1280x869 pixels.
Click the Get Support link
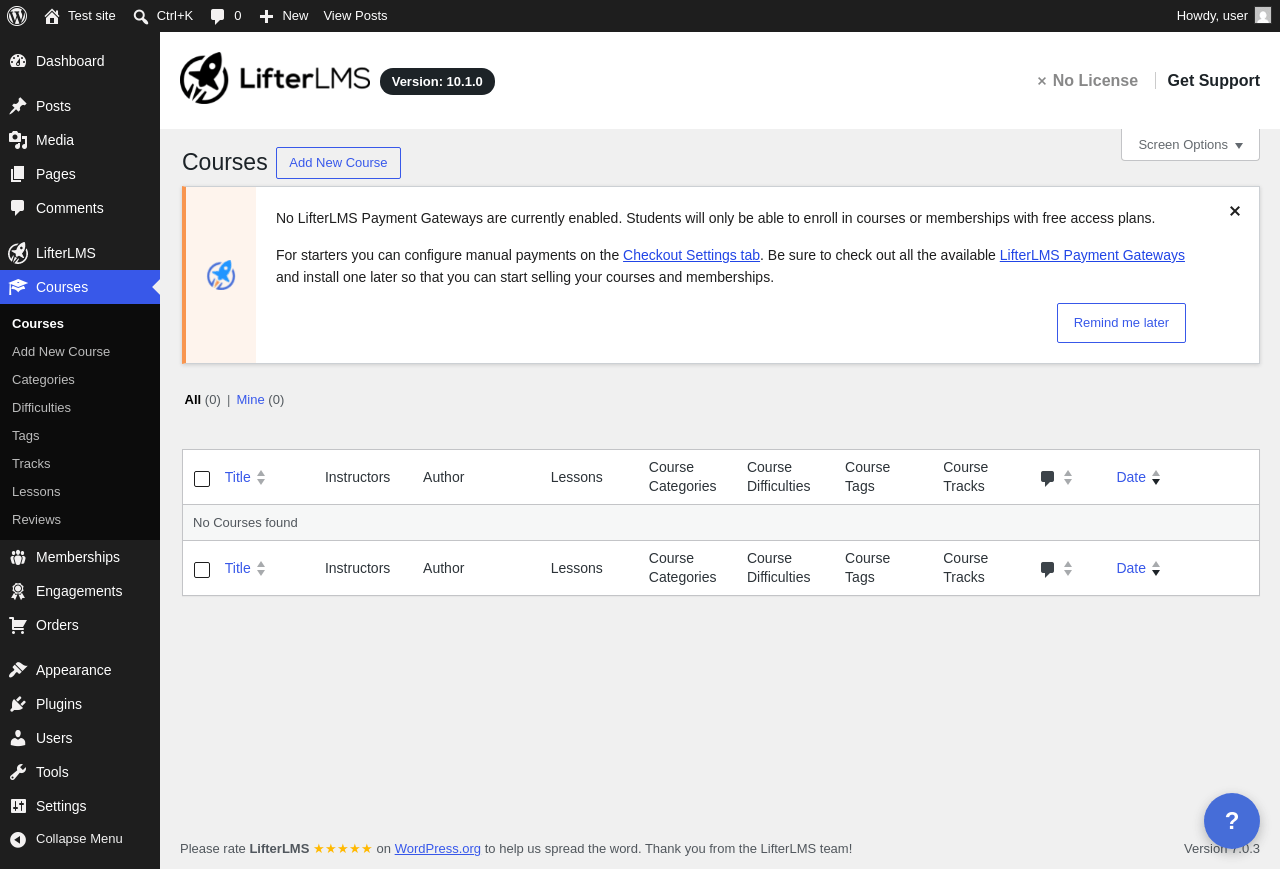coord(1213,81)
